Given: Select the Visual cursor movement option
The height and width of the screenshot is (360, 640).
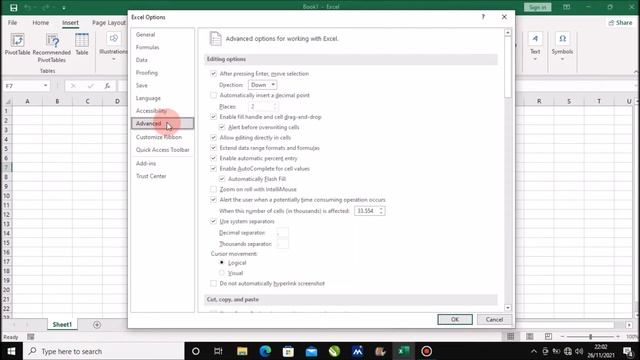Looking at the screenshot, I should click(222, 273).
